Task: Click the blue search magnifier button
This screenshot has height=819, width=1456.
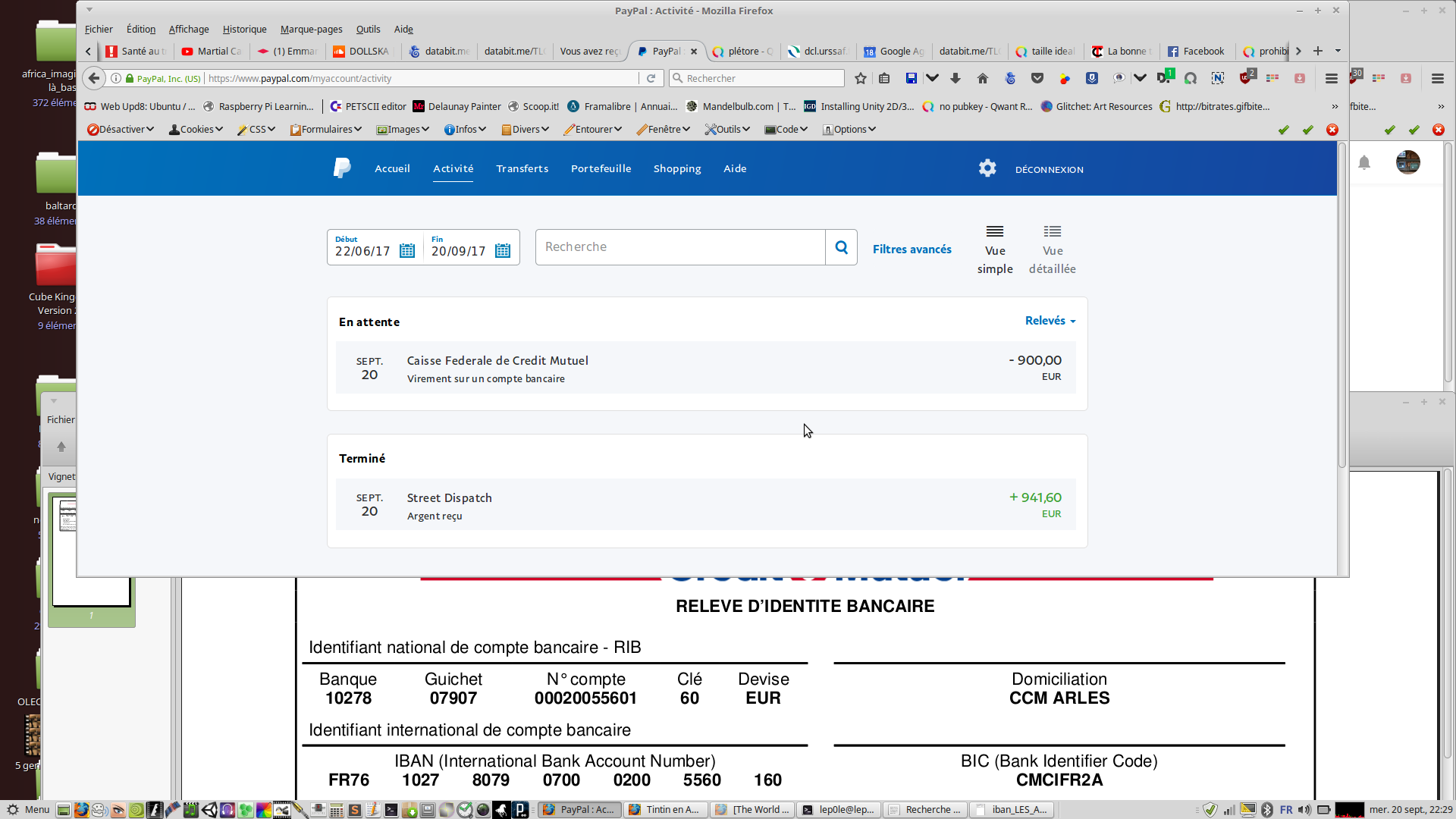Action: pyautogui.click(x=841, y=247)
